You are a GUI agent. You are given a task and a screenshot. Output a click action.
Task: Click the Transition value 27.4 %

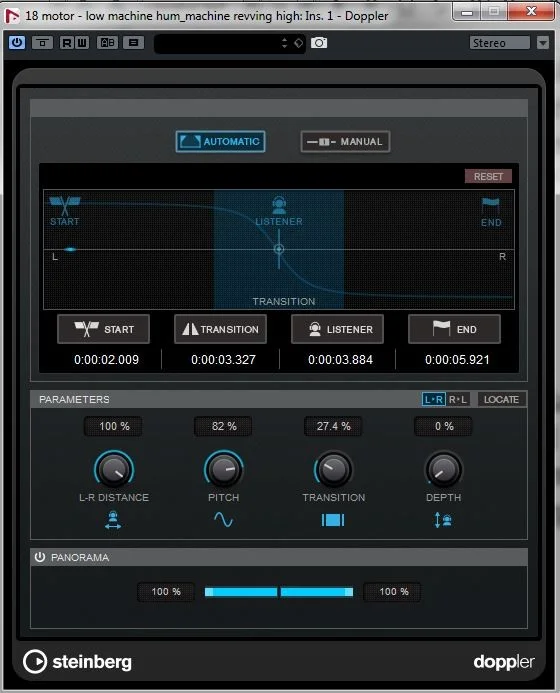pos(333,426)
